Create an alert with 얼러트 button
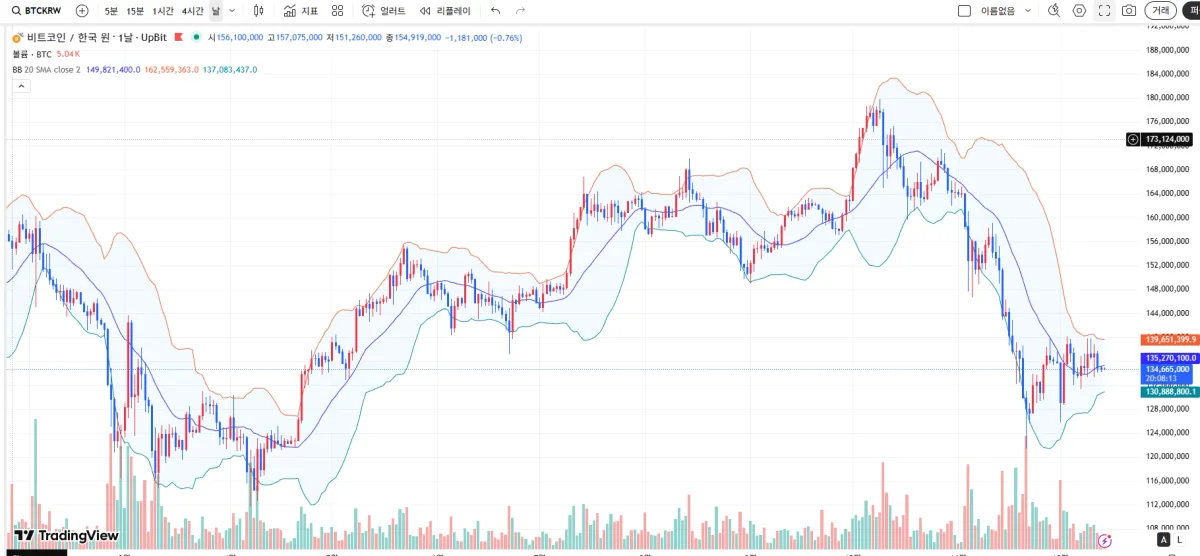This screenshot has height=556, width=1200. click(384, 11)
